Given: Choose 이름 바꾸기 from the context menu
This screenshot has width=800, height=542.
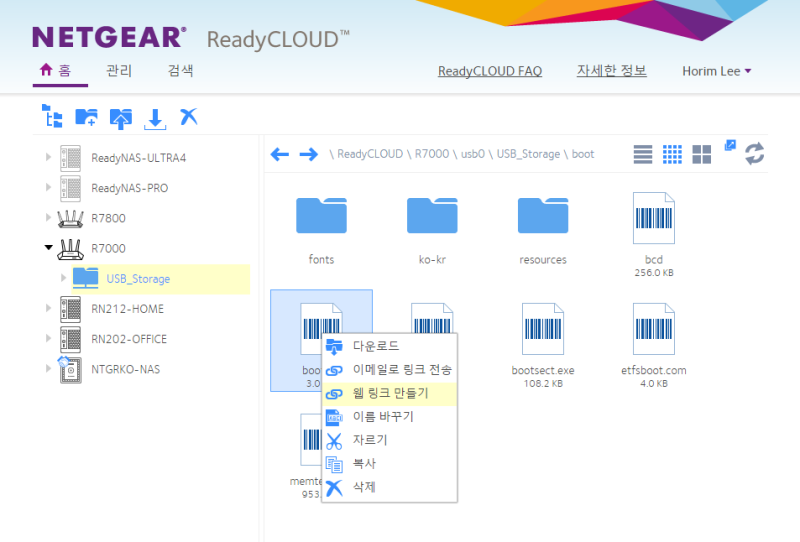Looking at the screenshot, I should tap(389, 416).
